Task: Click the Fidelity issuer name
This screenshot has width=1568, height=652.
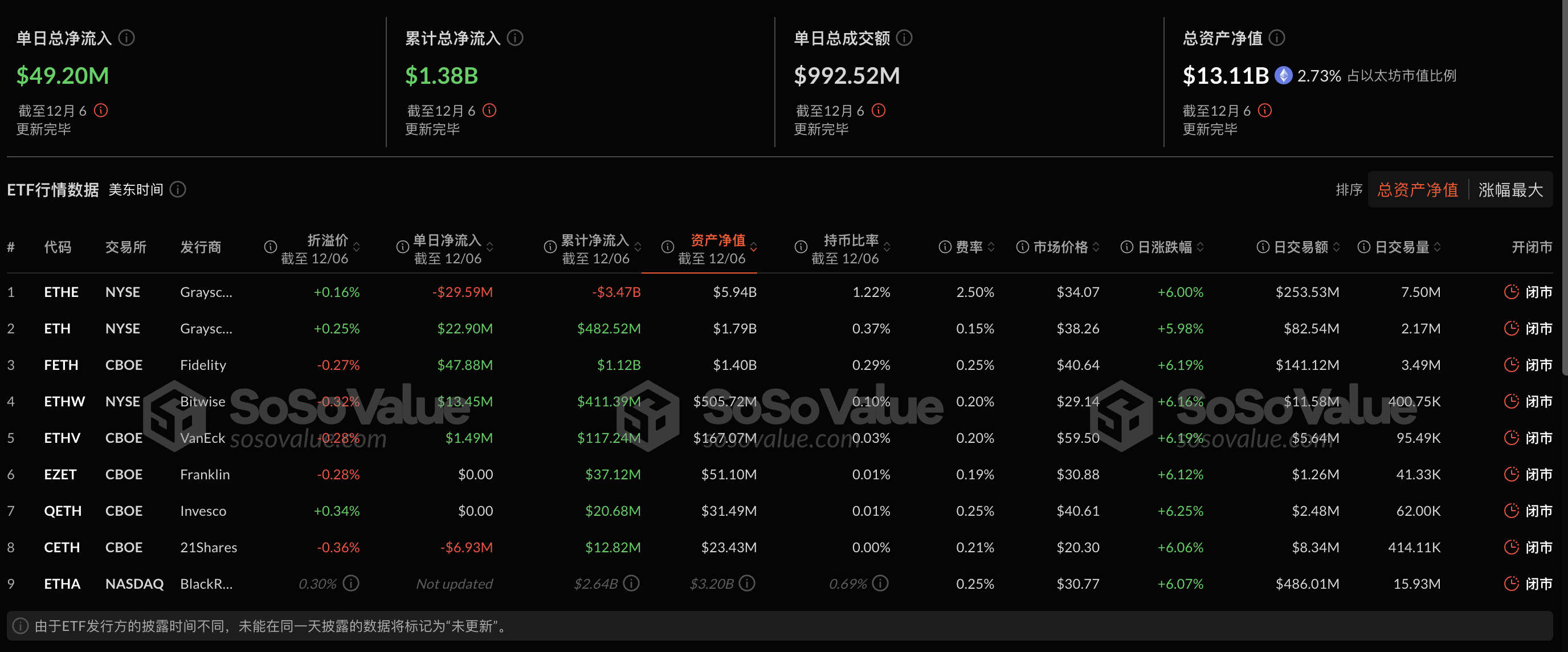Action: (x=203, y=365)
